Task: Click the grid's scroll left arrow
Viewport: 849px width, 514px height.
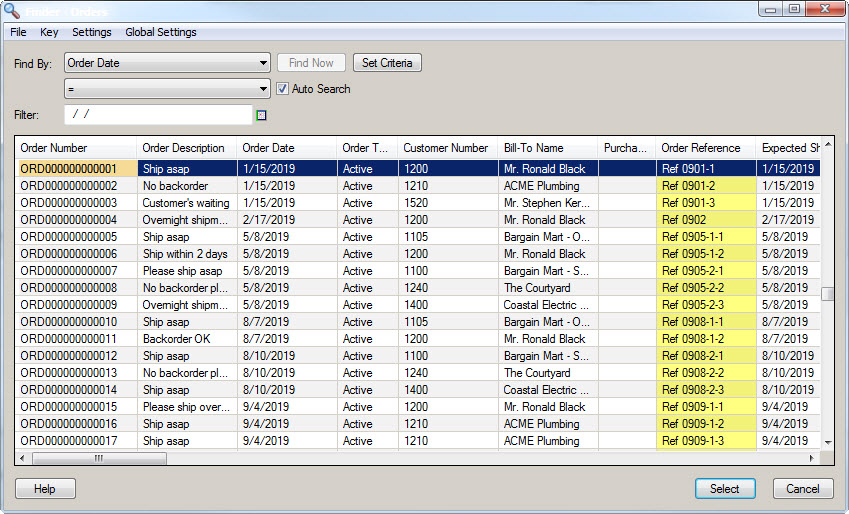Action: pos(22,458)
